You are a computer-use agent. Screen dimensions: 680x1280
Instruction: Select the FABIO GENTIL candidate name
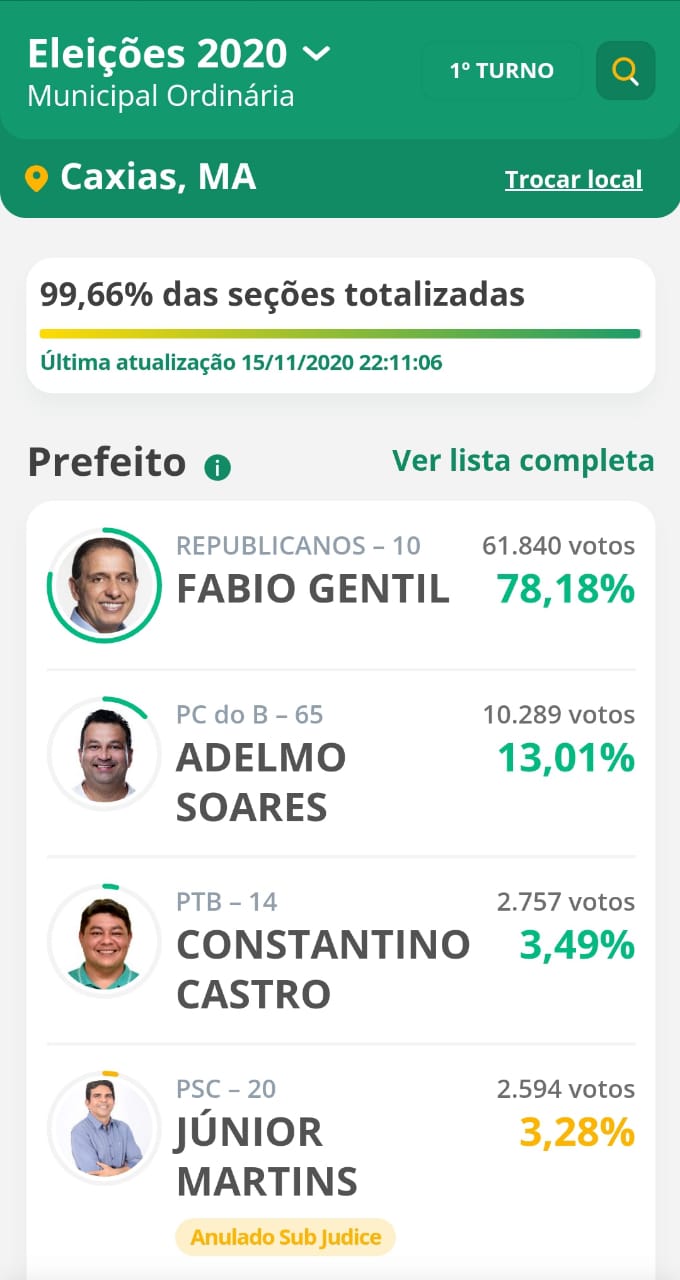pyautogui.click(x=312, y=589)
